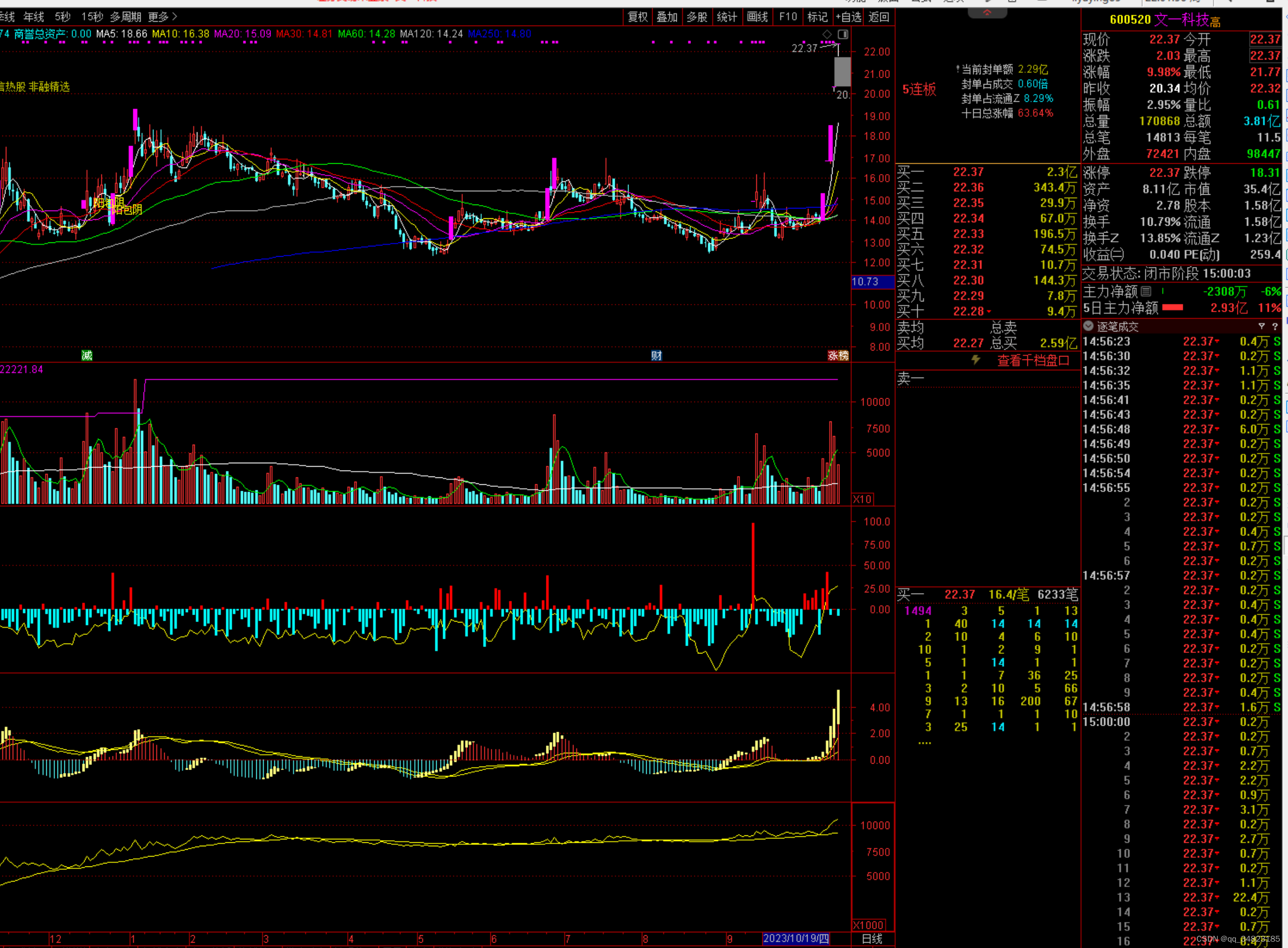Click the X10 volume scale indicator

click(862, 499)
